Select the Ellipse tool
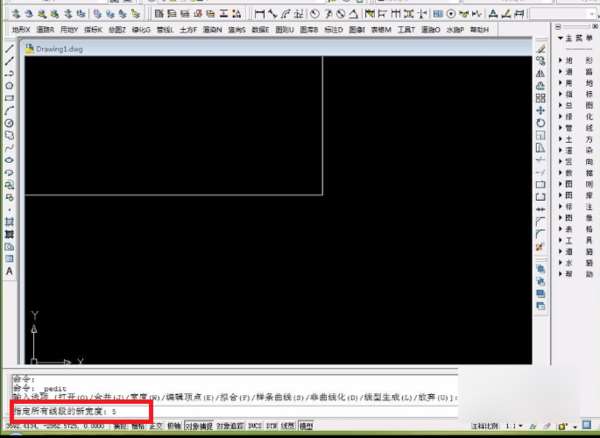This screenshot has width=600, height=438. (9, 160)
